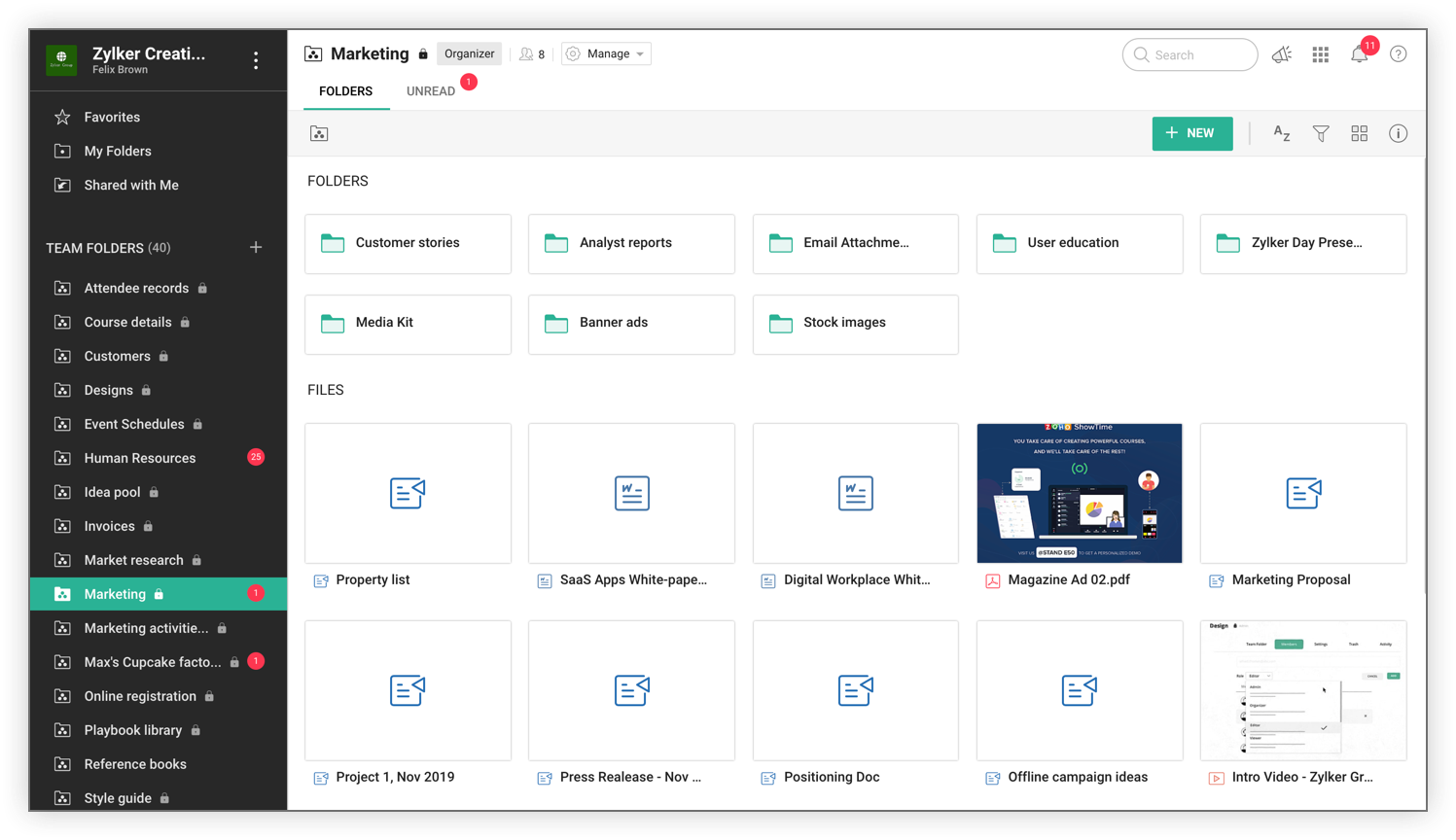Click into the Search field
Viewport: 1456px width, 840px height.
pos(1190,55)
